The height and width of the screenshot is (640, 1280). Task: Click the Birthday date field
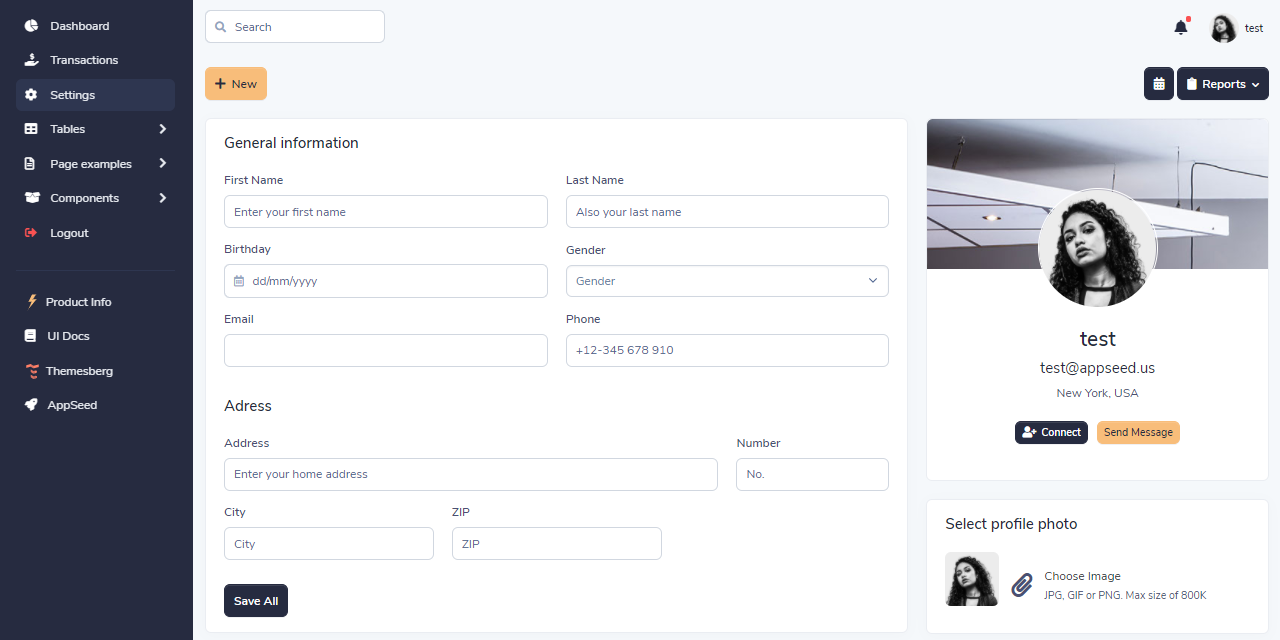point(386,281)
